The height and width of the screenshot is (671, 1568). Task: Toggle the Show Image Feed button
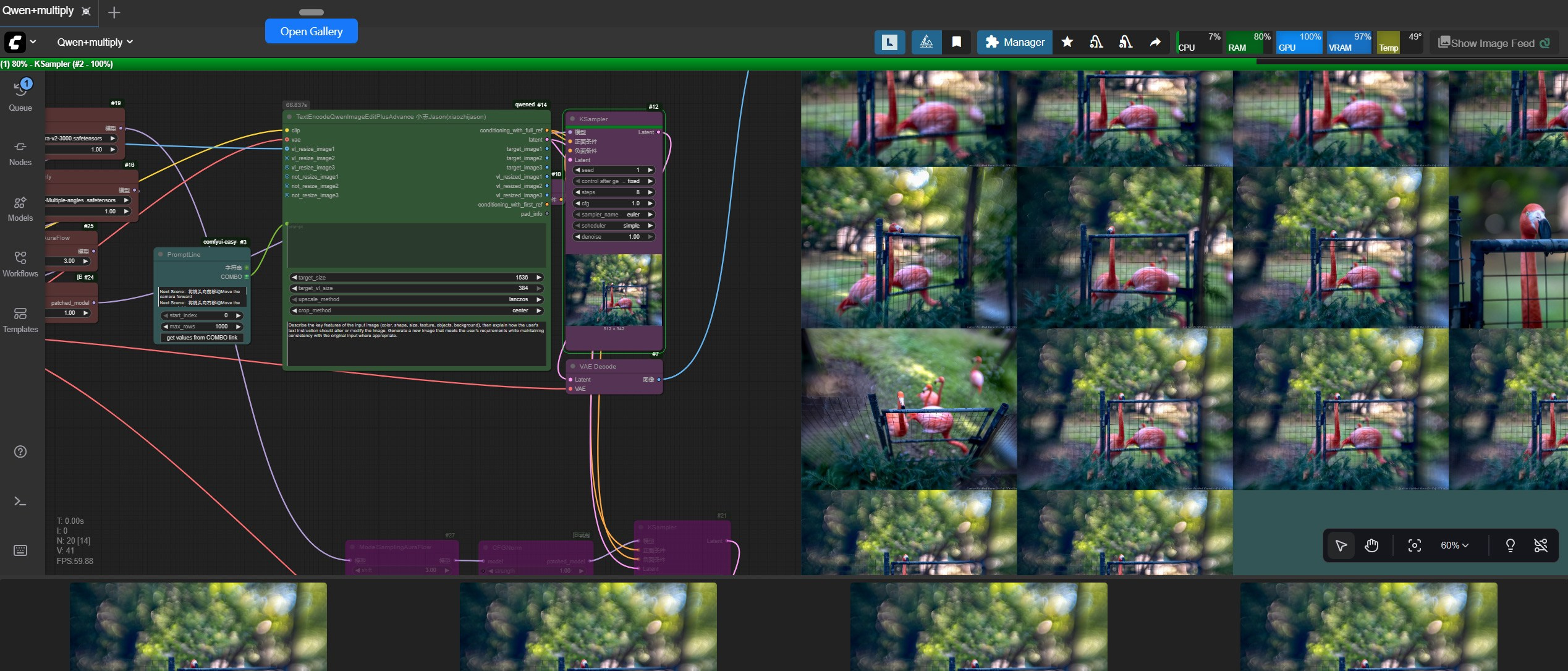point(1493,43)
